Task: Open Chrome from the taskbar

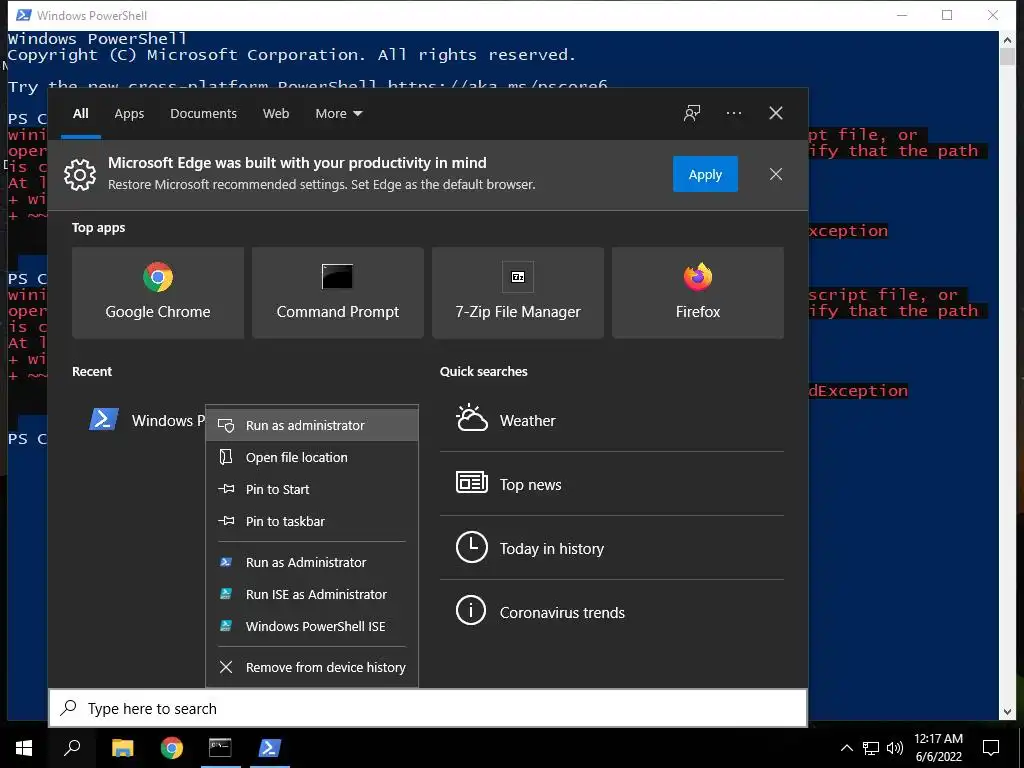Action: coord(172,748)
